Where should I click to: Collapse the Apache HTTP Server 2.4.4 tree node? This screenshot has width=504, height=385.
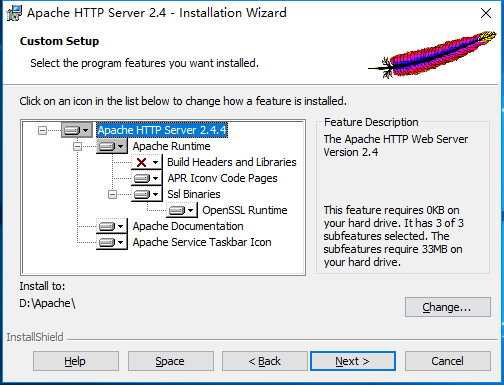(x=42, y=130)
